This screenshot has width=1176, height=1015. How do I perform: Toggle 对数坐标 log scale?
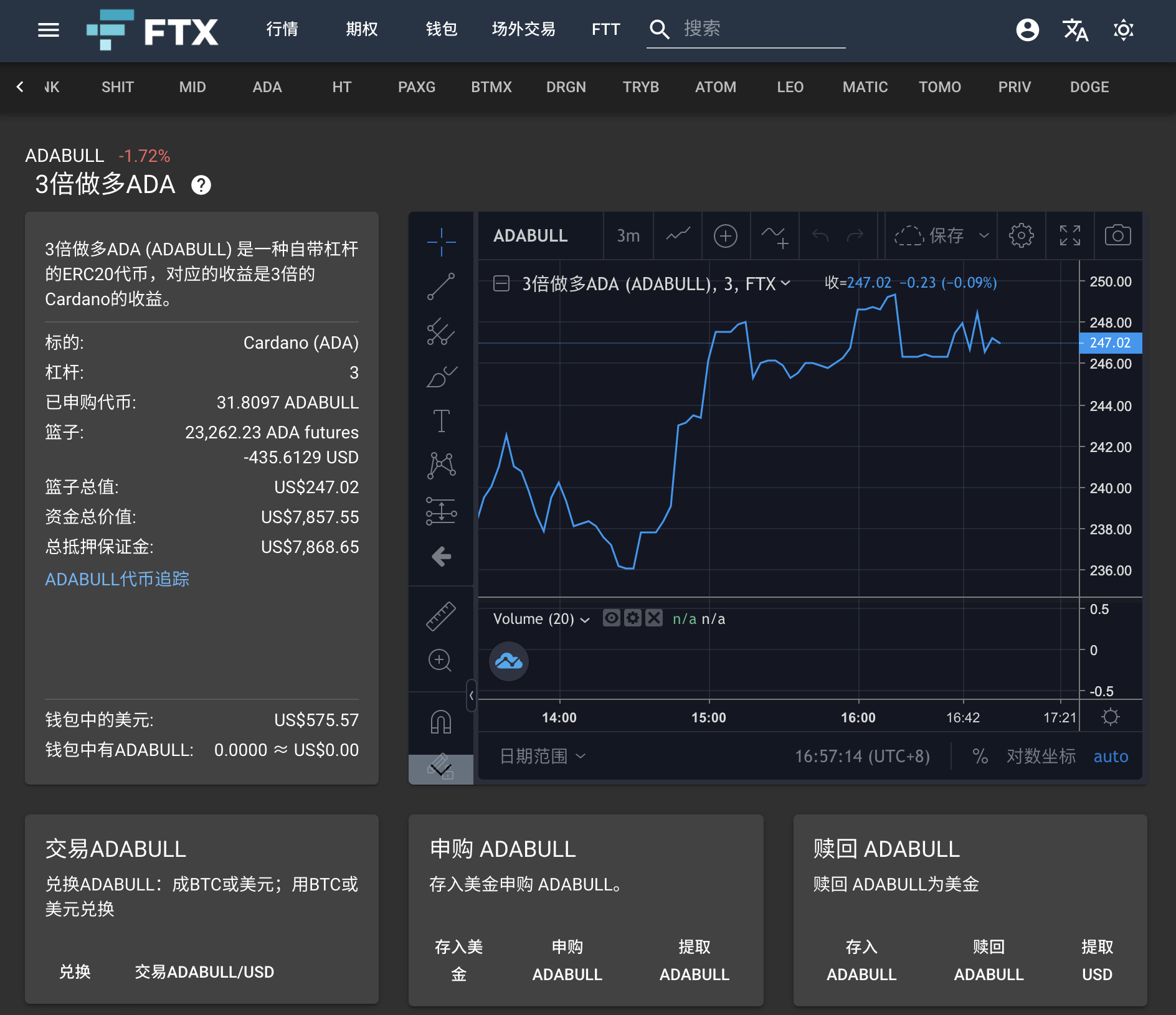point(1041,756)
